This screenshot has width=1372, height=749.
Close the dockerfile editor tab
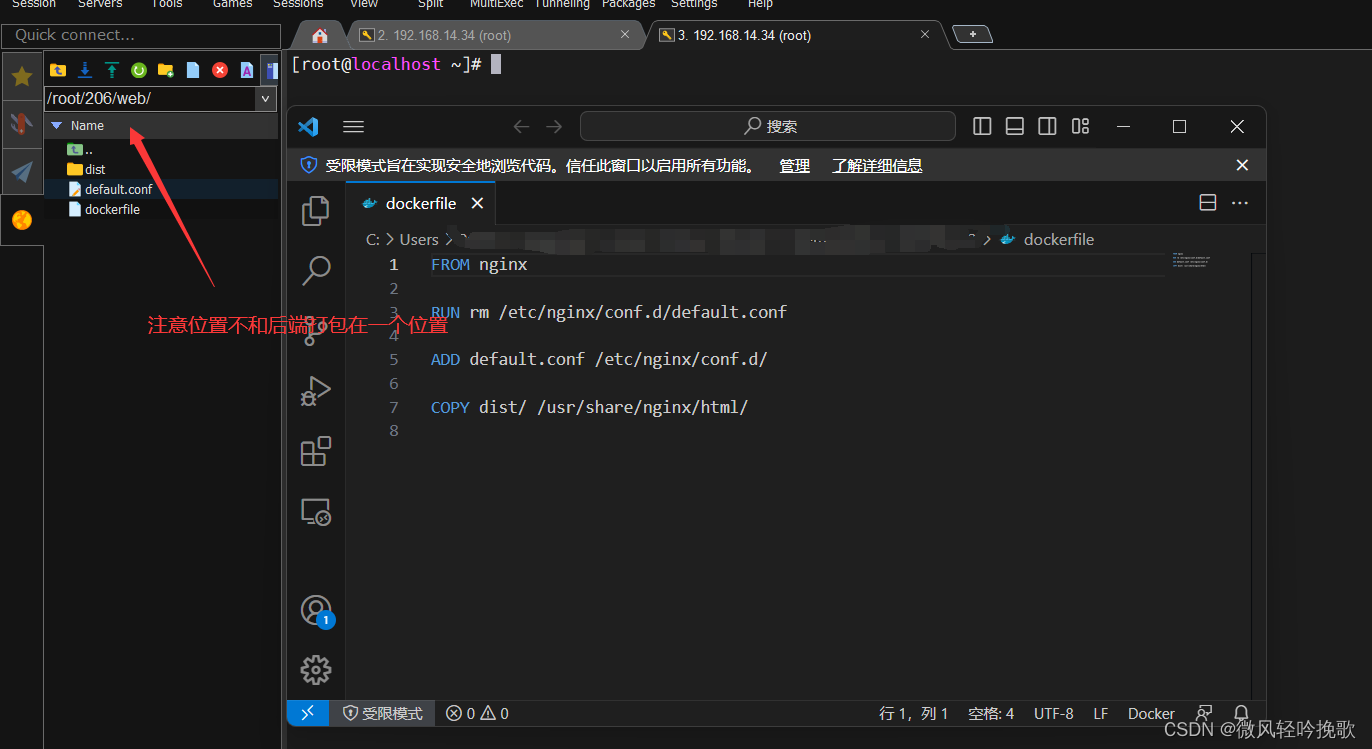tap(477, 203)
